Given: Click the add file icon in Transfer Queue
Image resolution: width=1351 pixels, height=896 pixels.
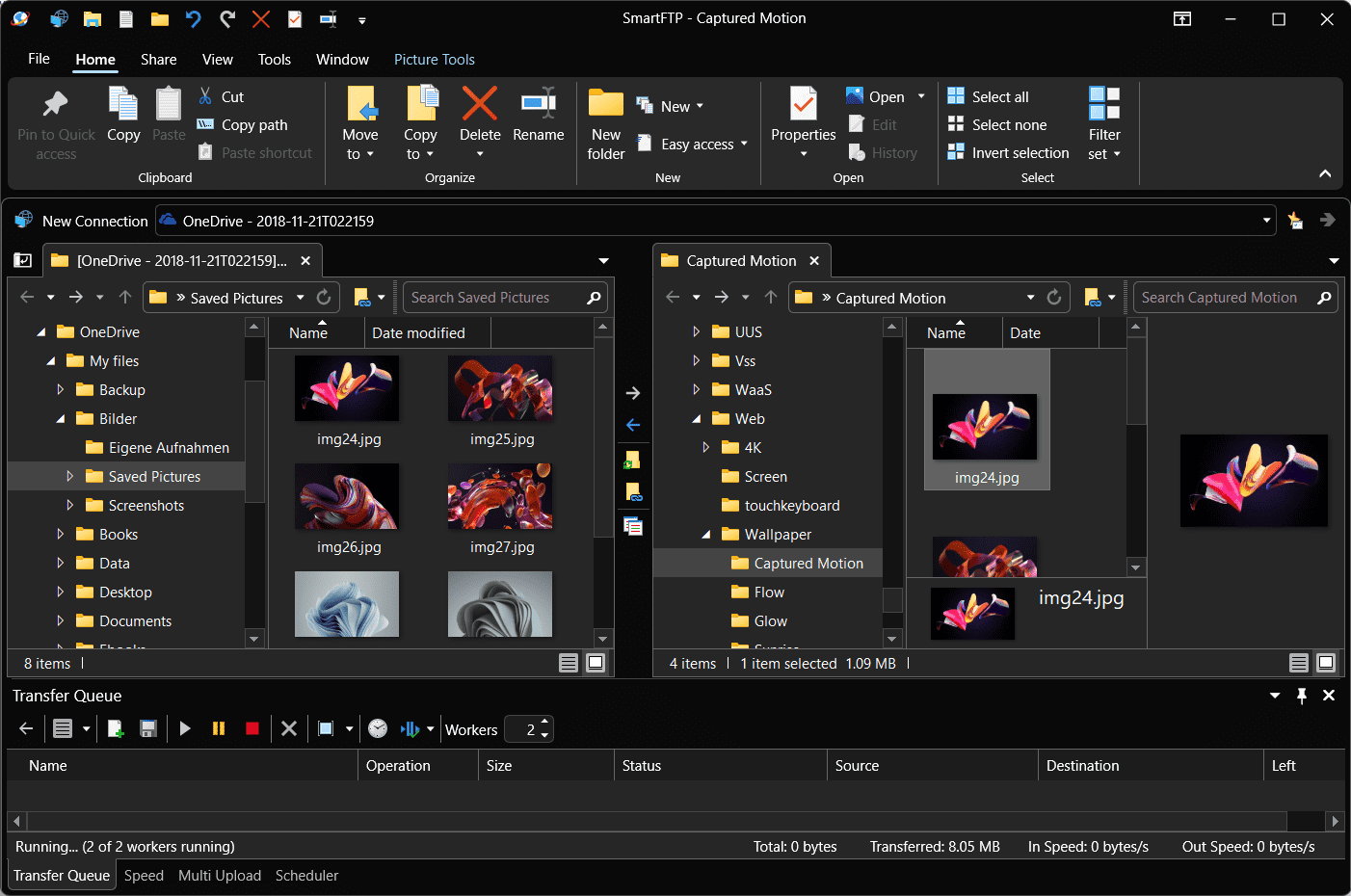Looking at the screenshot, I should point(116,729).
